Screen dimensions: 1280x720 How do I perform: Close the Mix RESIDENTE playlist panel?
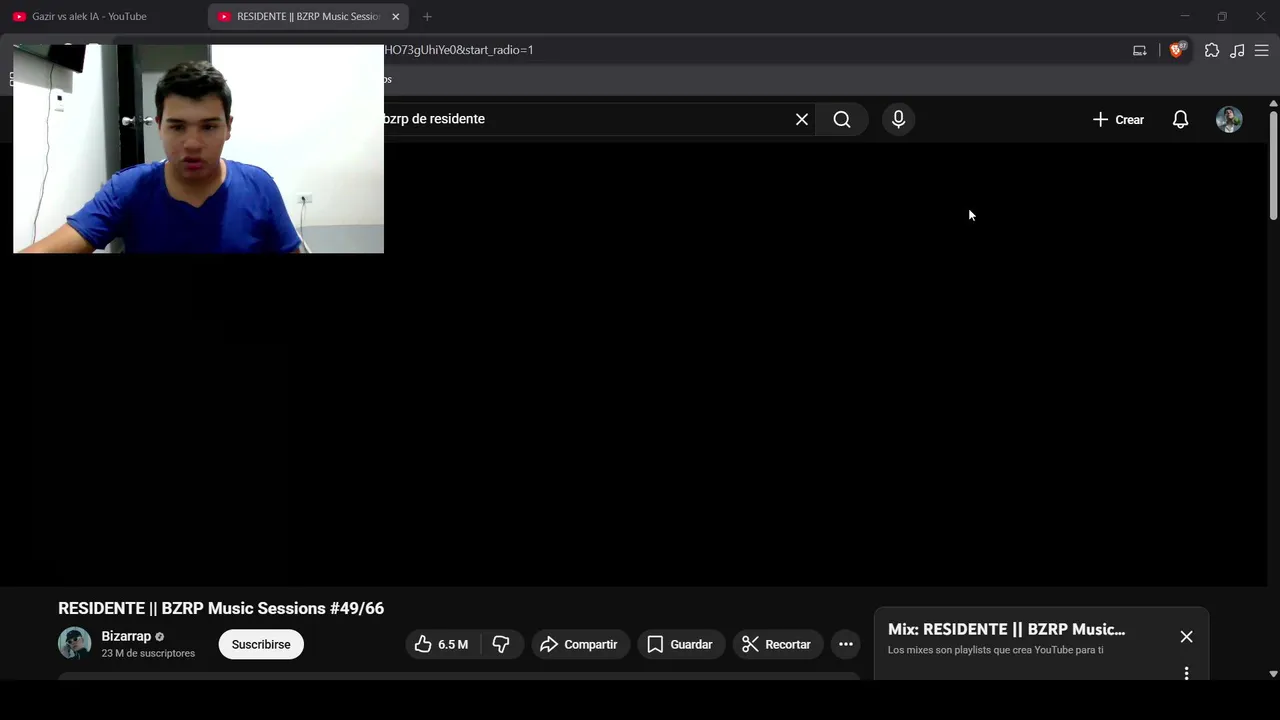(x=1186, y=637)
